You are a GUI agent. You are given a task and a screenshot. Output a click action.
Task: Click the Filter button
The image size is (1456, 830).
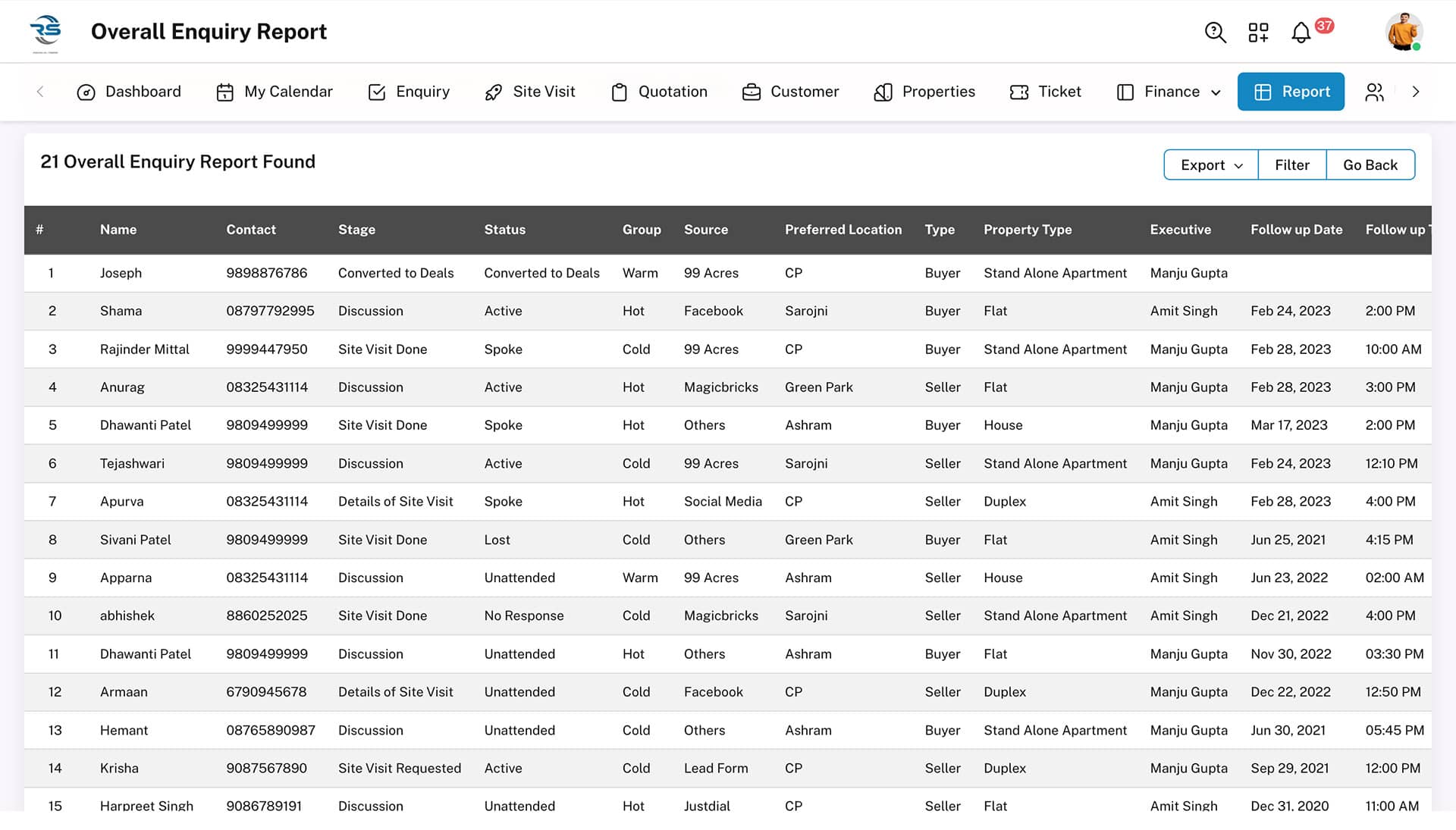pyautogui.click(x=1292, y=165)
